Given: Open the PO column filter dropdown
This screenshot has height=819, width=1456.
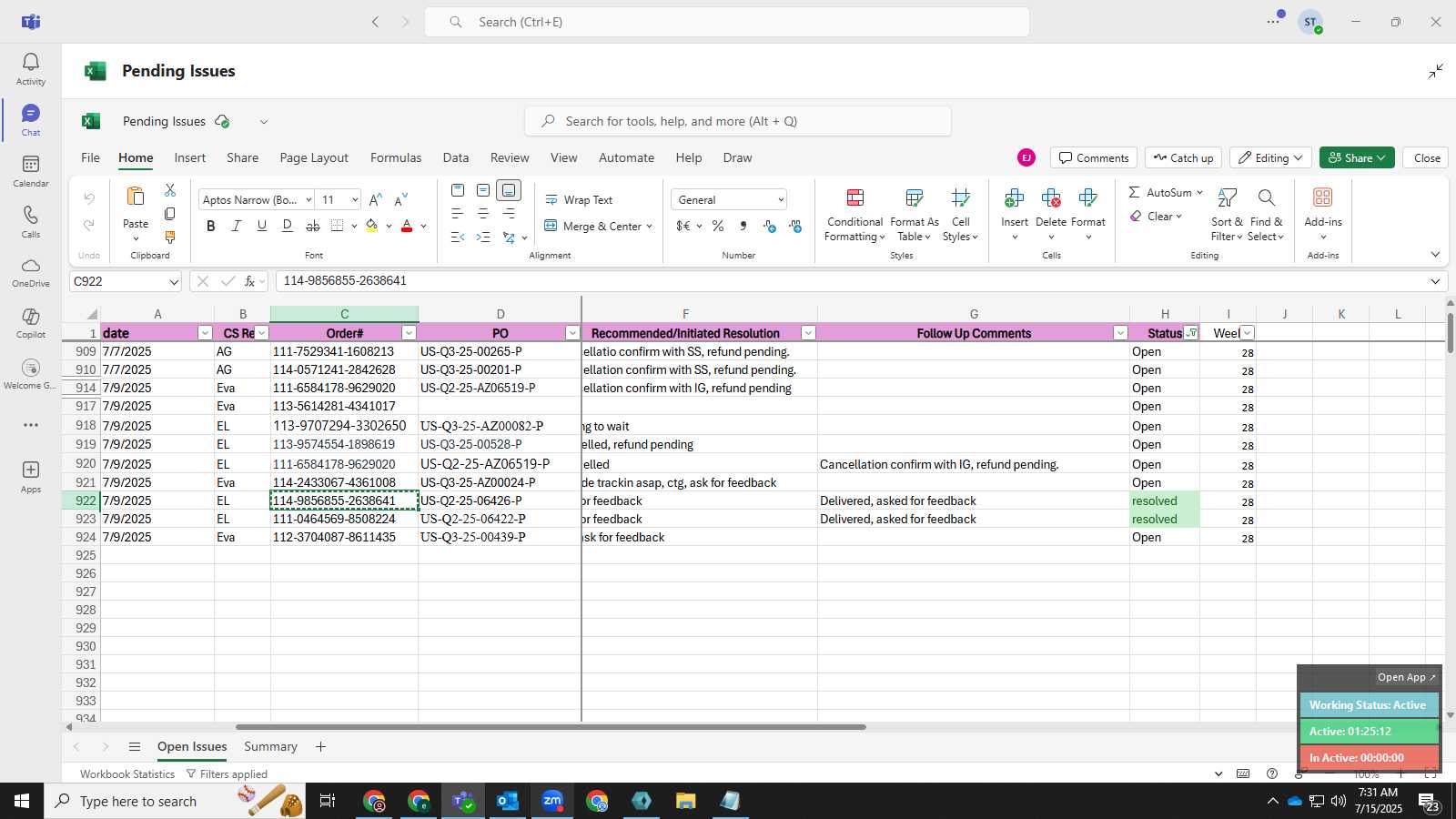Looking at the screenshot, I should click(x=572, y=333).
